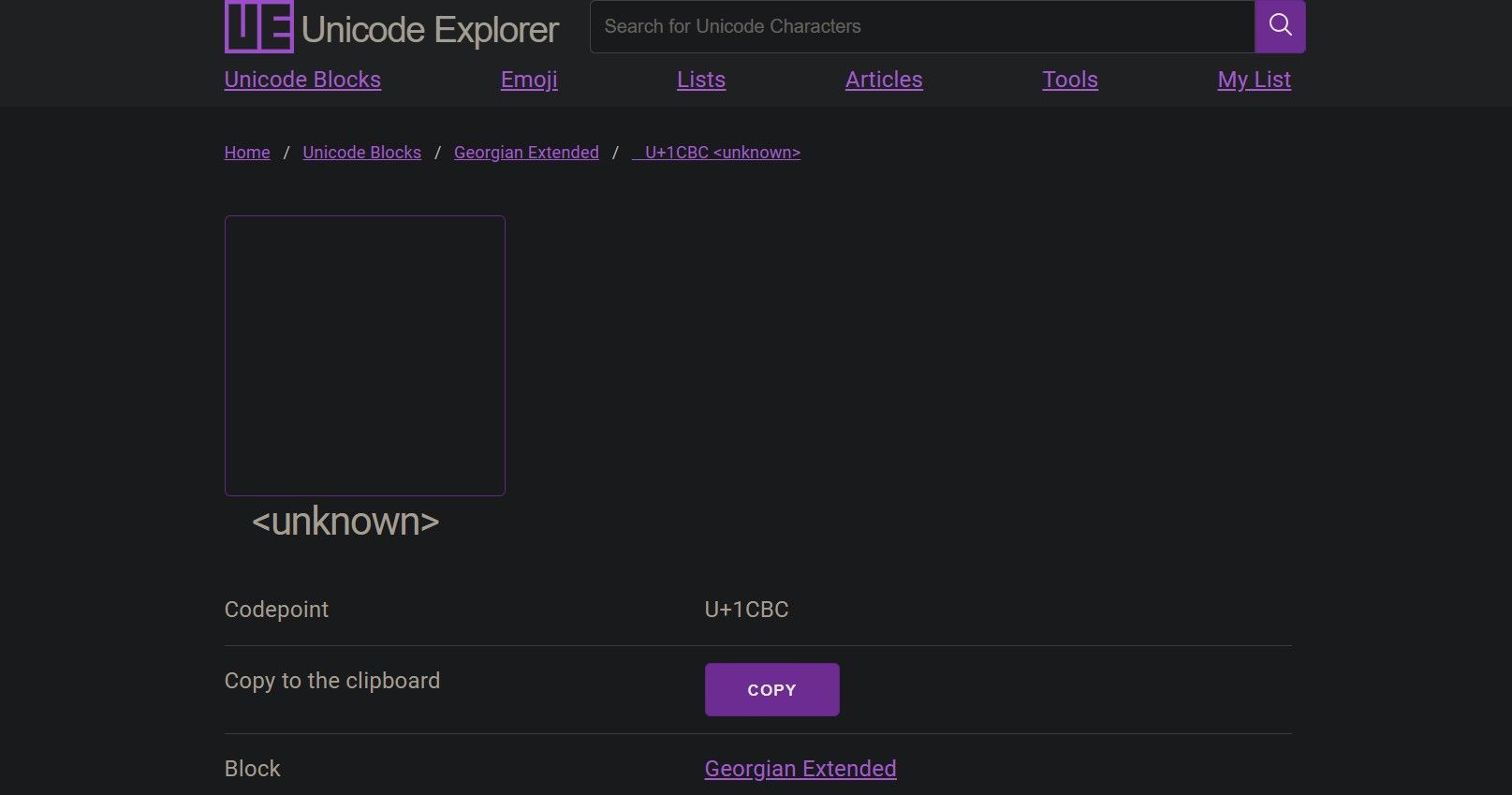The image size is (1512, 795).
Task: Click the magnifying glass search button
Action: (1280, 26)
